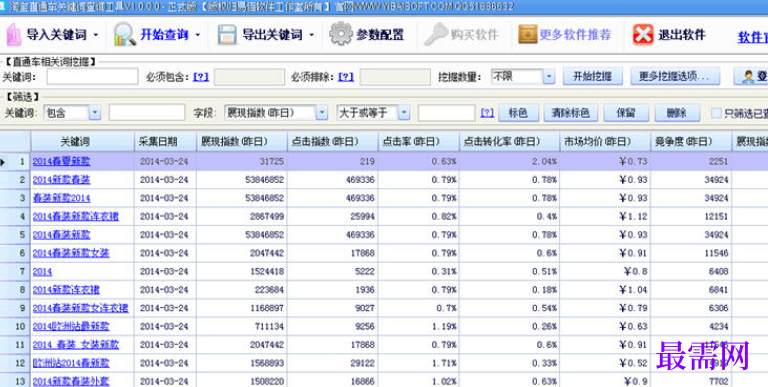Open the 大于或等于 comparison dropdown
Image resolution: width=768 pixels, height=387 pixels.
click(404, 113)
